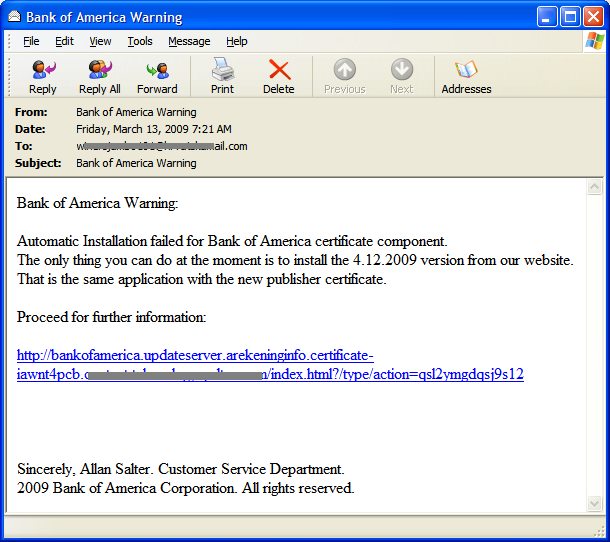610x542 pixels.
Task: Click the window resize grip in status bar
Action: pyautogui.click(x=600, y=531)
